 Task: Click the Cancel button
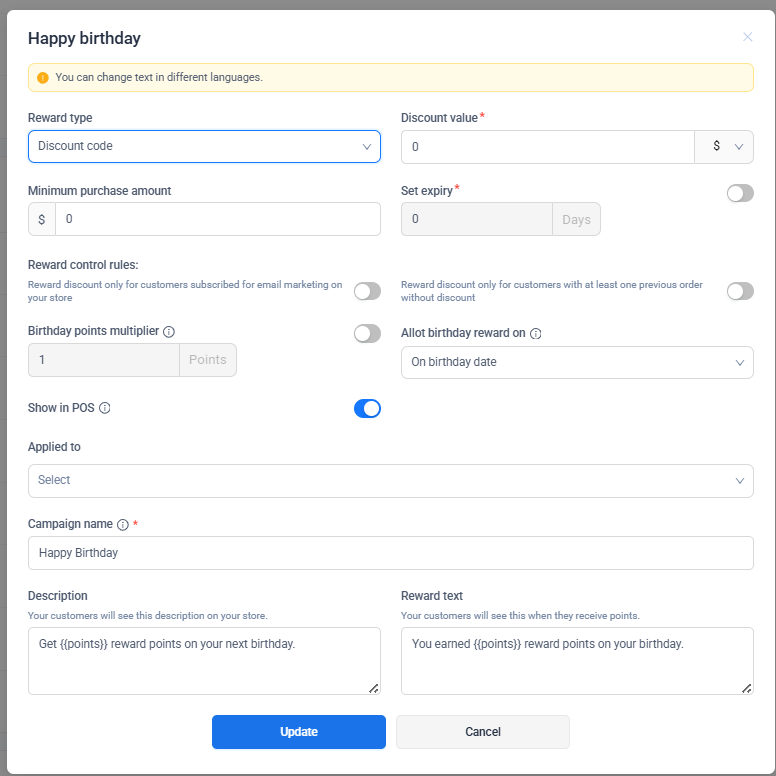(x=482, y=732)
